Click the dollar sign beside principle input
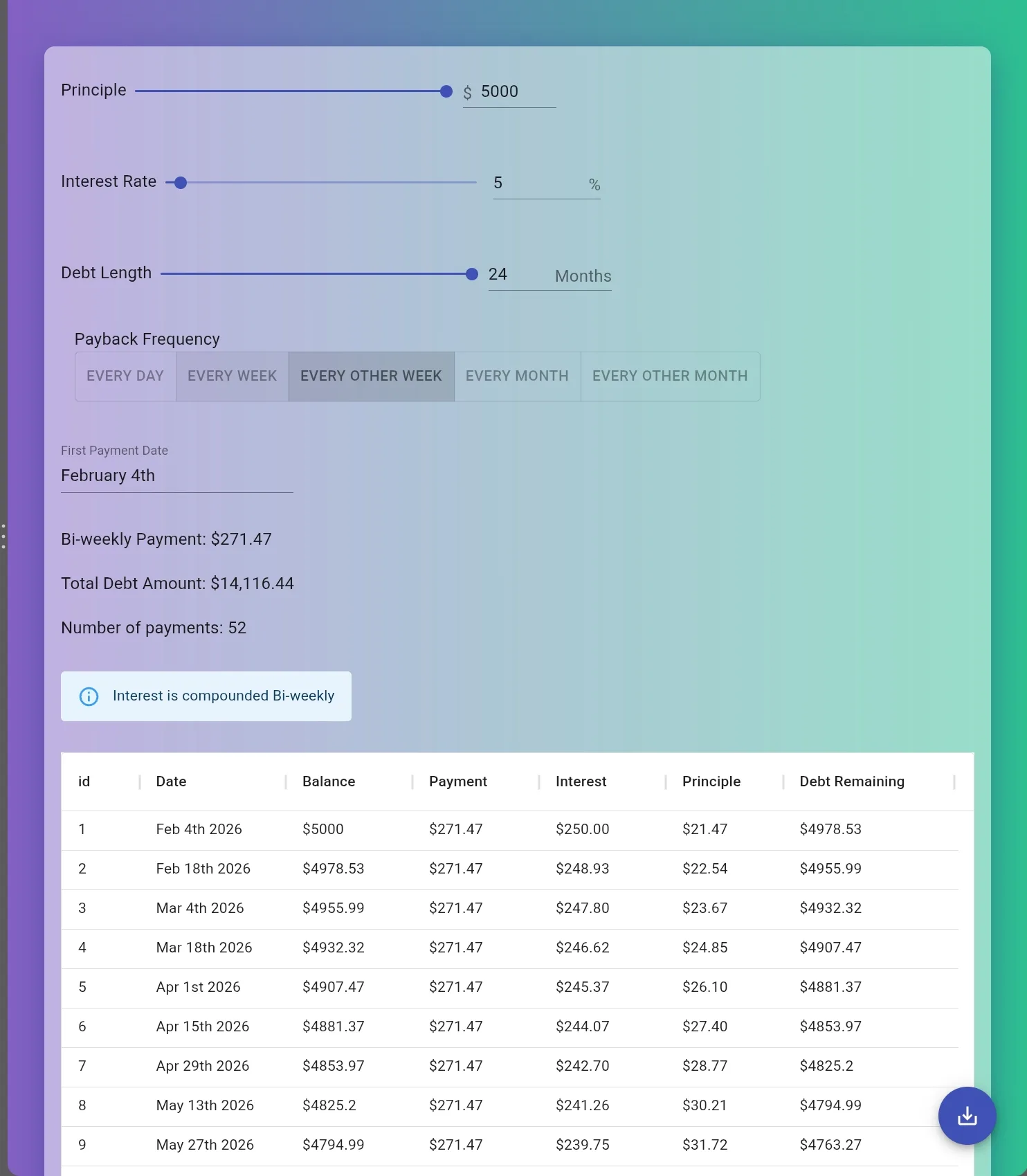Image resolution: width=1027 pixels, height=1176 pixels. click(x=468, y=92)
